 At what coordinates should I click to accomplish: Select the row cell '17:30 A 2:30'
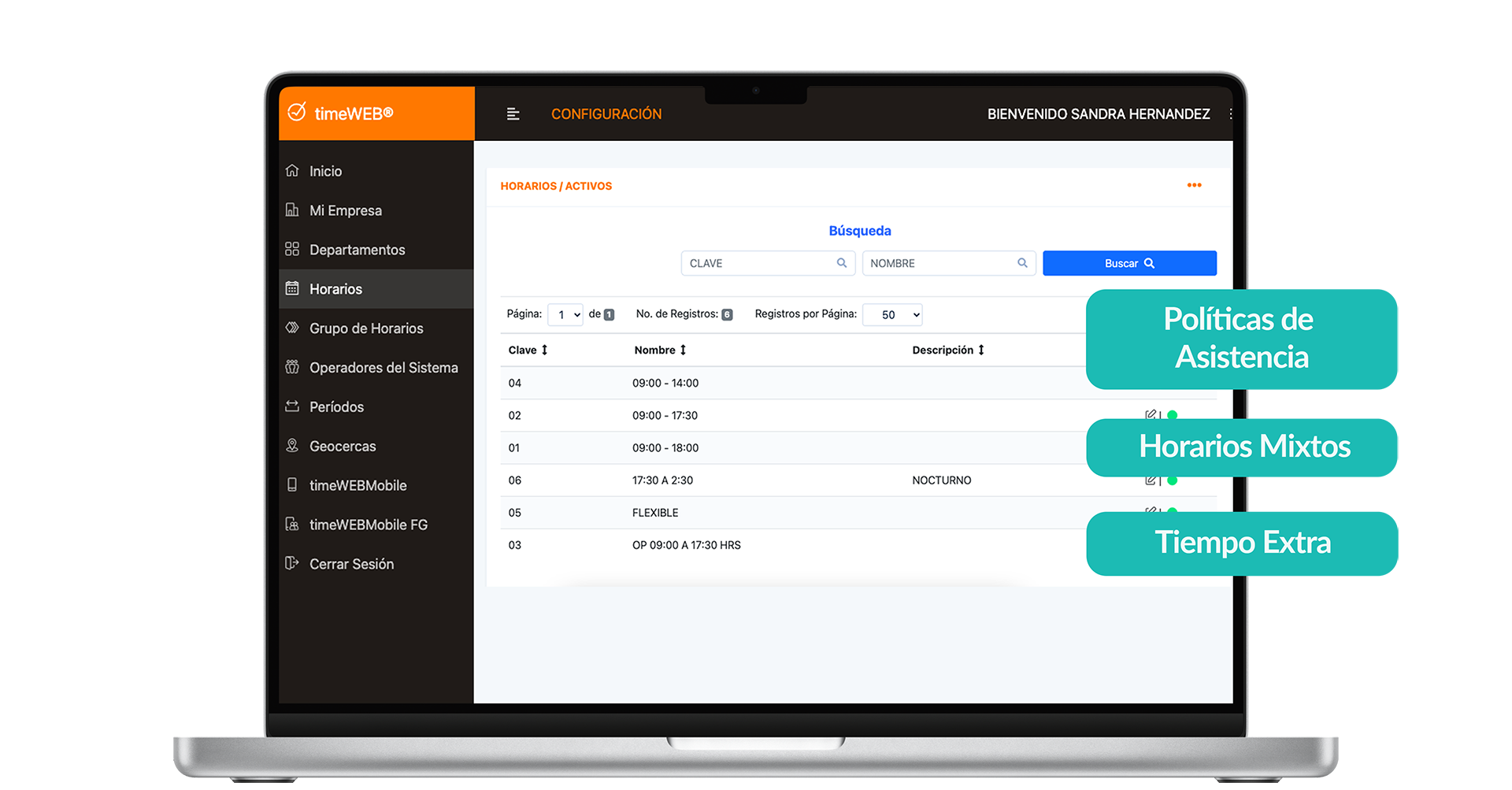point(662,480)
